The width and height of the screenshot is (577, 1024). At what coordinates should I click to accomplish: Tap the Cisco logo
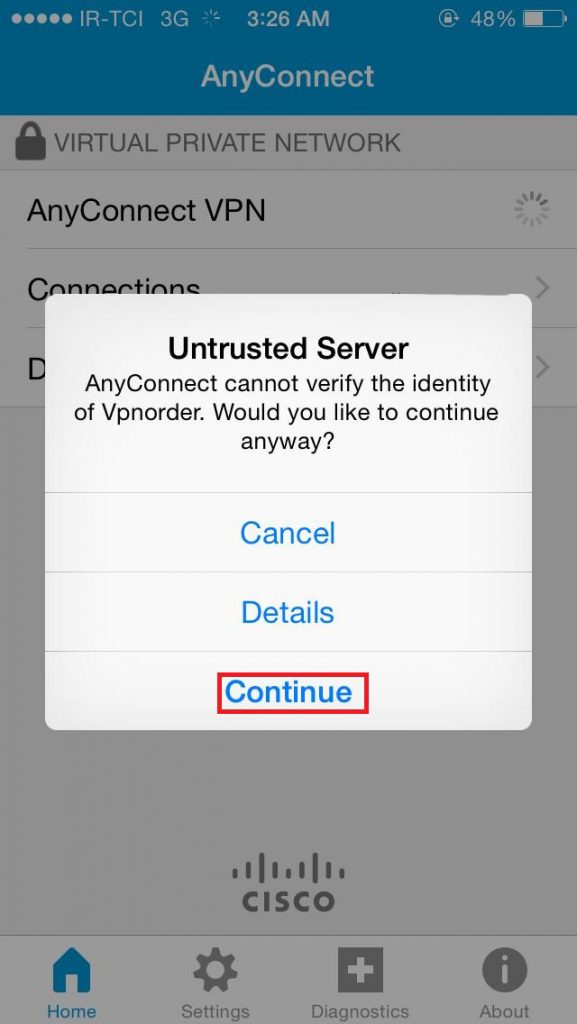(x=288, y=882)
